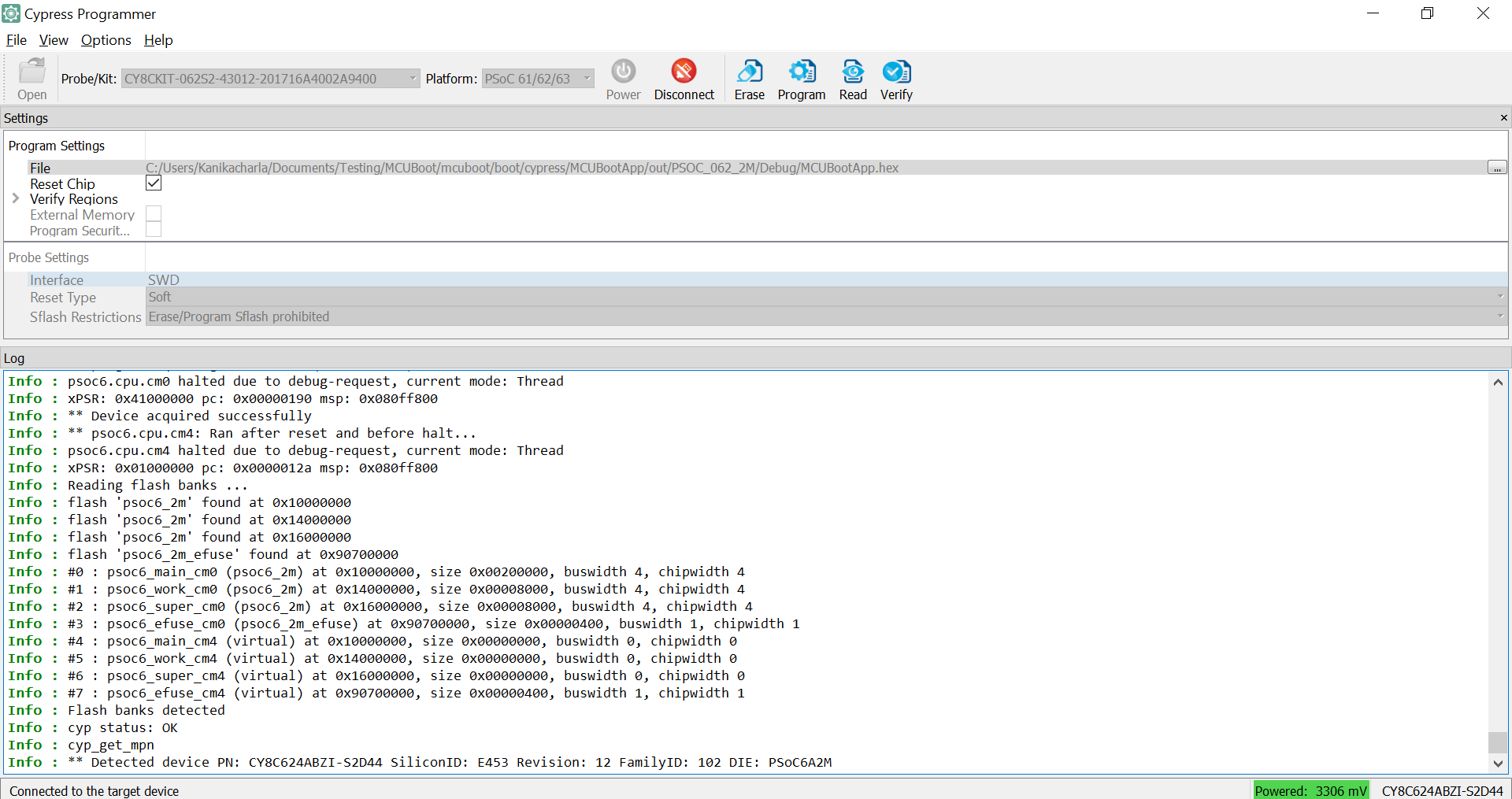This screenshot has width=1512, height=799.
Task: Minimize the Cypress Programmer window
Action: click(x=1373, y=13)
